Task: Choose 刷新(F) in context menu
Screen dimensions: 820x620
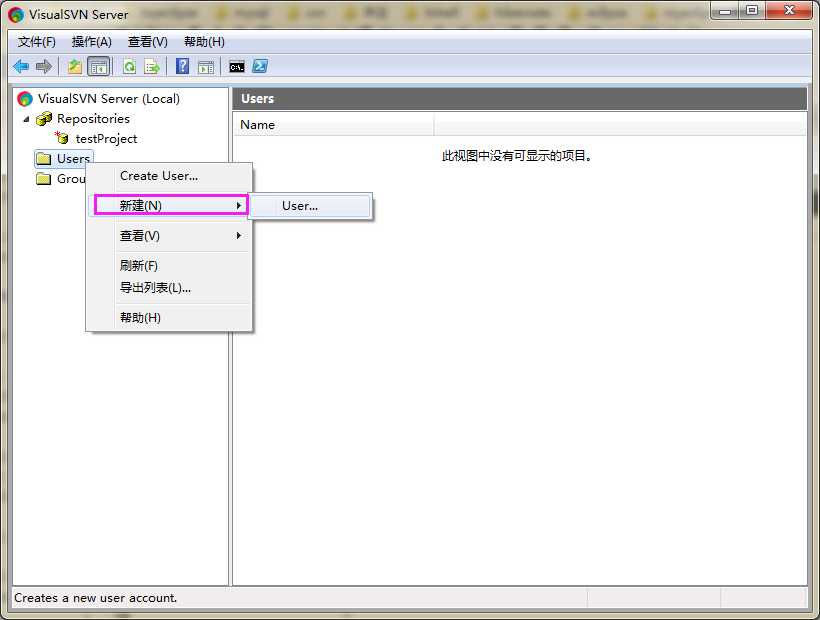Action: [169, 266]
